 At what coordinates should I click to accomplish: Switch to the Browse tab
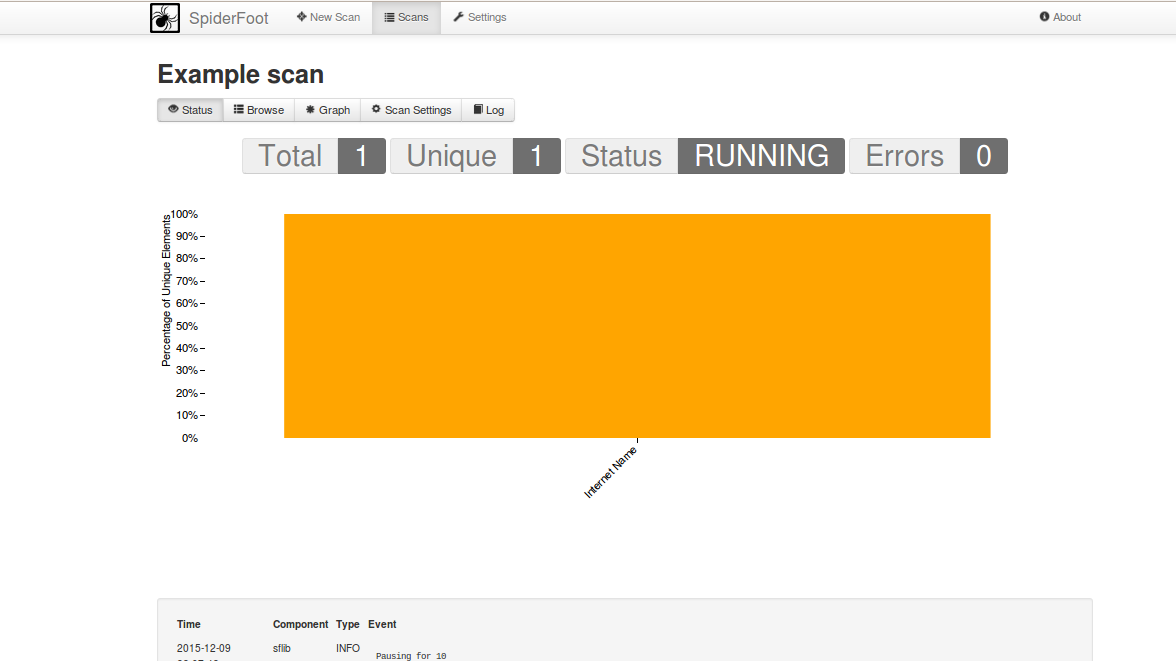(259, 110)
